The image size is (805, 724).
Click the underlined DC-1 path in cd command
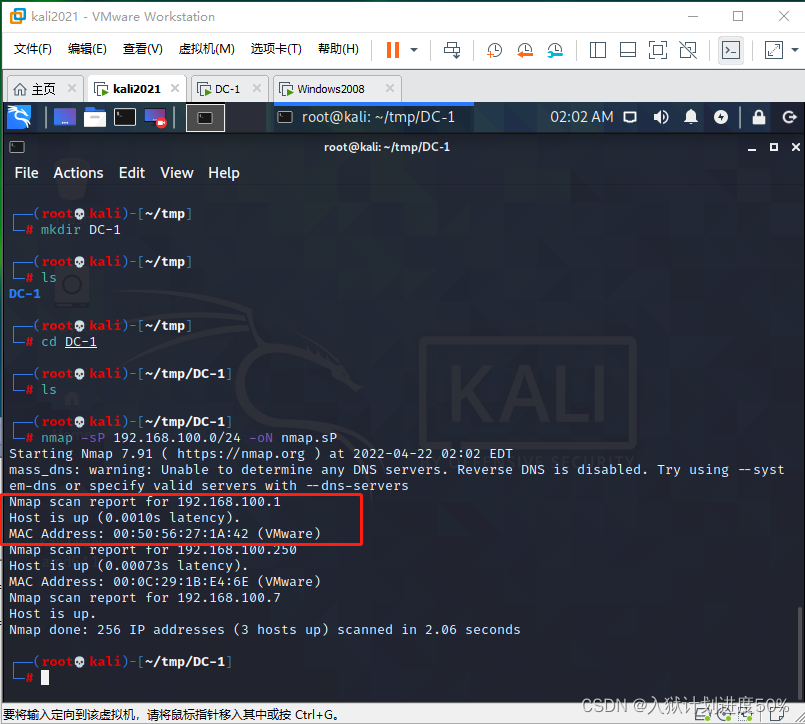tap(81, 342)
